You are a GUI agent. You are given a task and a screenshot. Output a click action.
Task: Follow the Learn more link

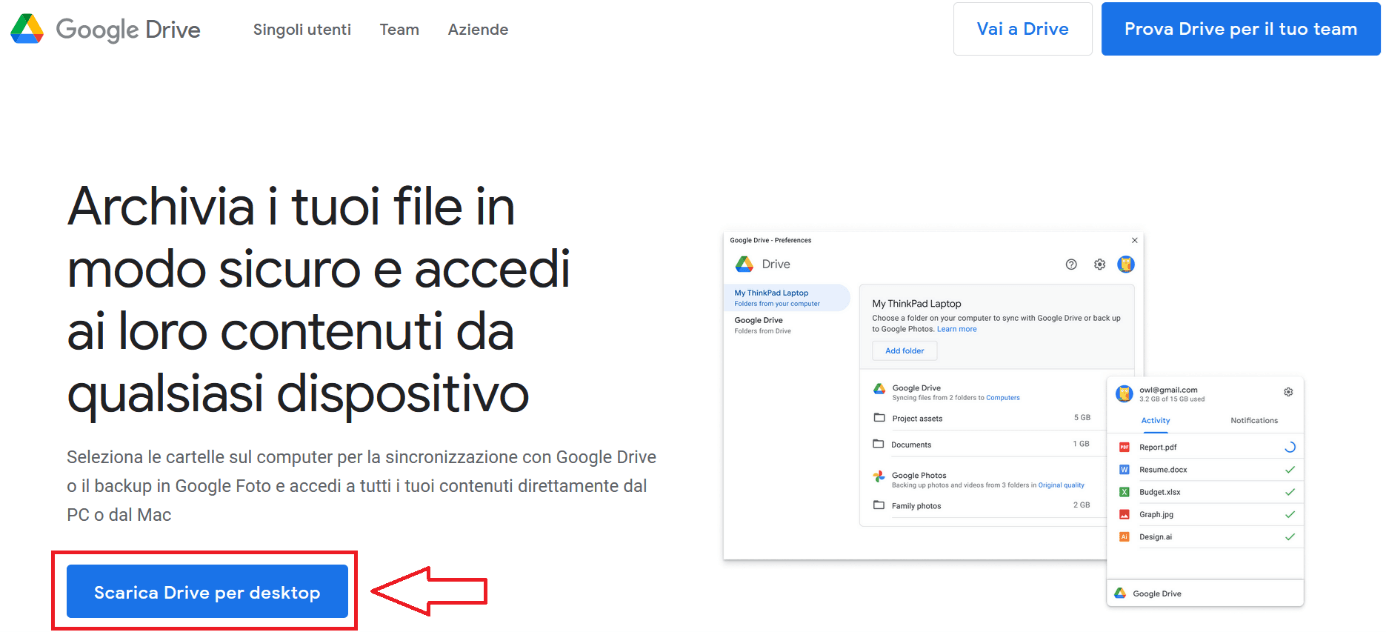[957, 329]
